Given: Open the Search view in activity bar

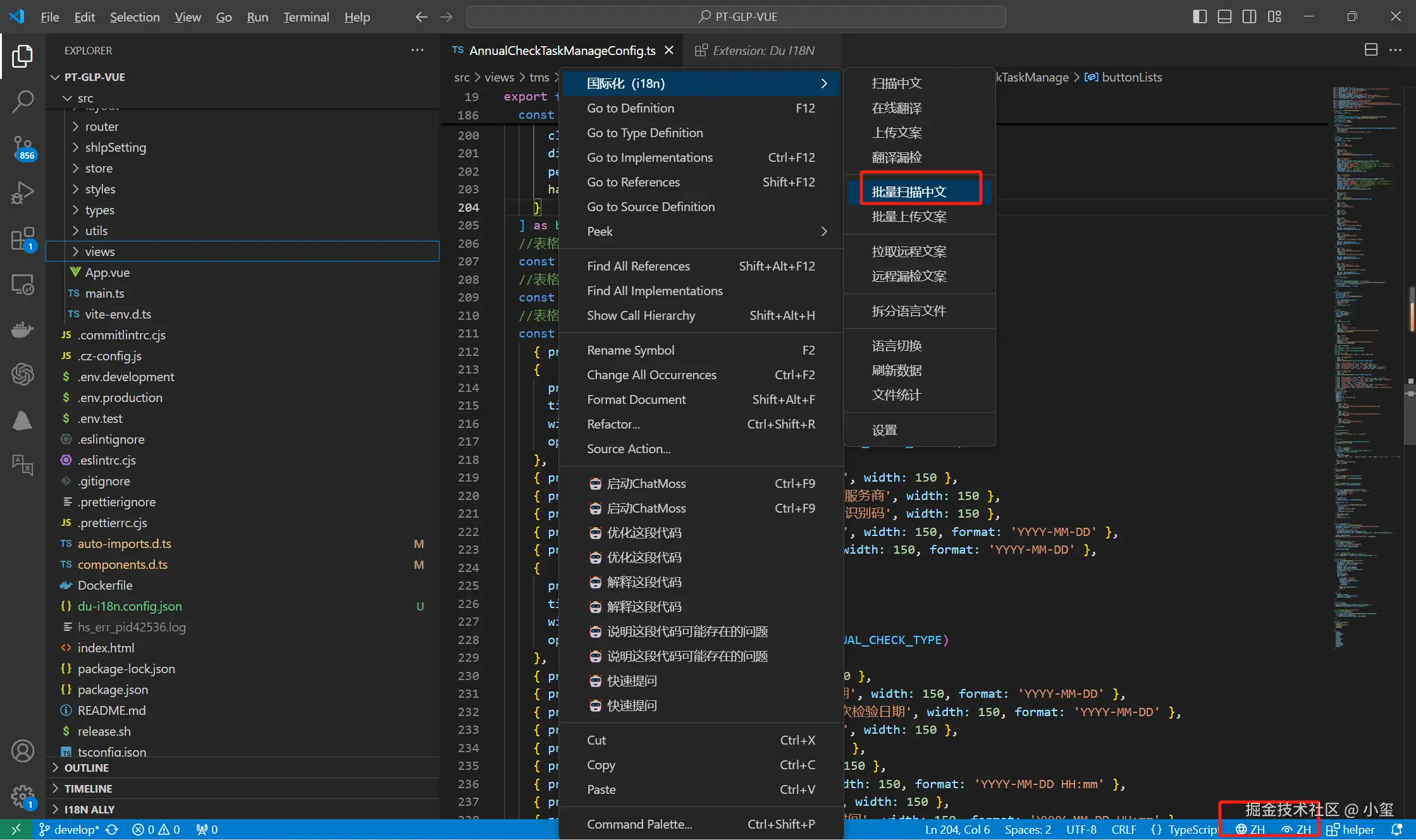Looking at the screenshot, I should 23,101.
